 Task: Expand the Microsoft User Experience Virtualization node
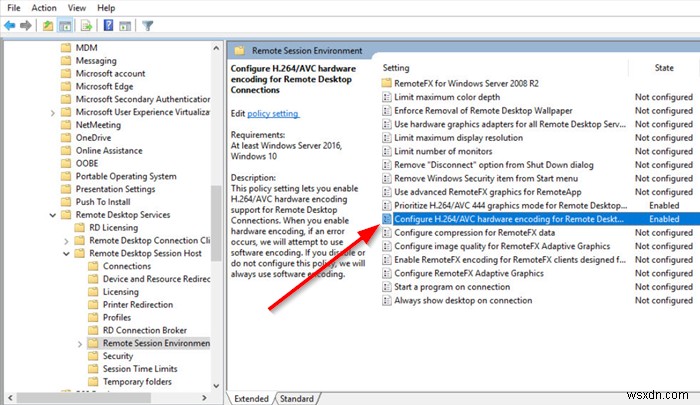click(x=53, y=113)
